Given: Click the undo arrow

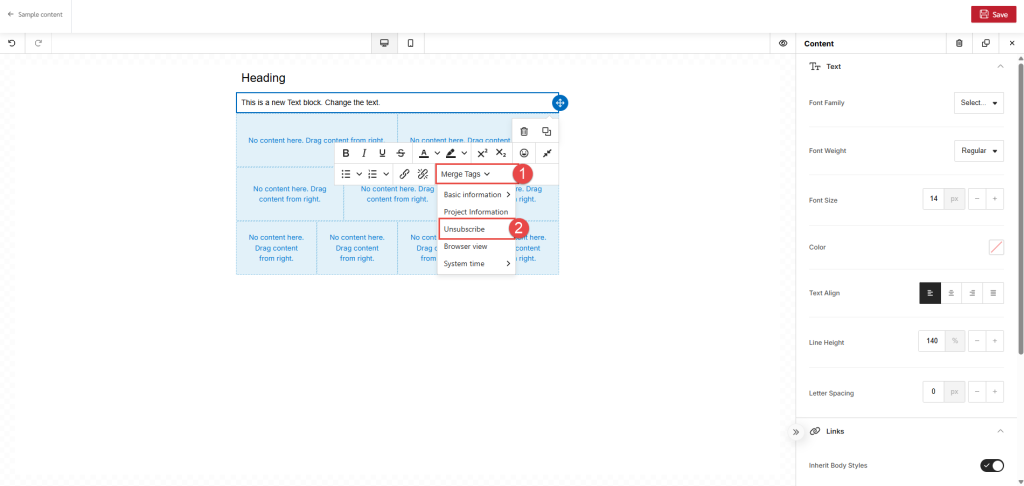Looking at the screenshot, I should click(x=12, y=43).
